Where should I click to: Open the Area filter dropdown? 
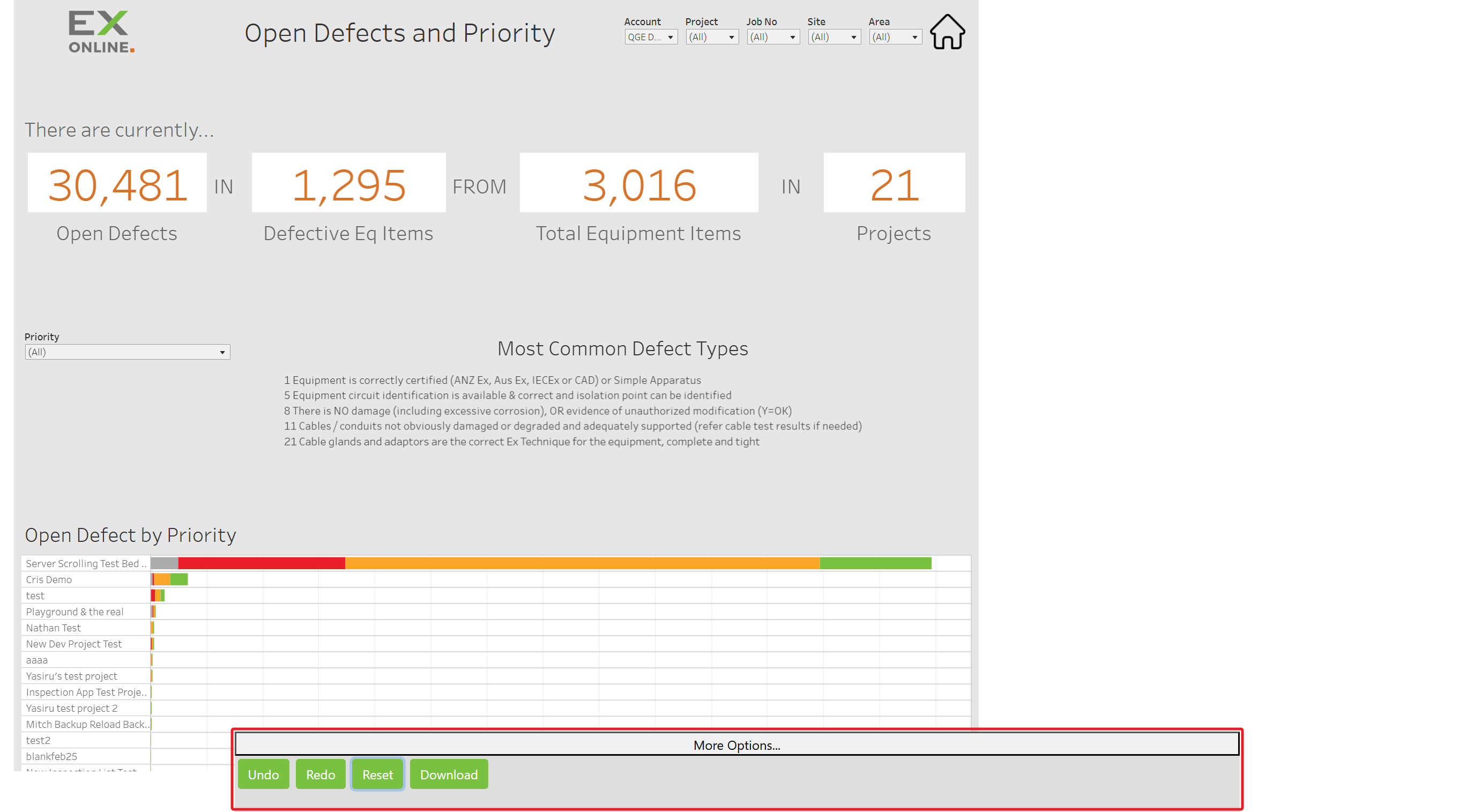pyautogui.click(x=895, y=36)
